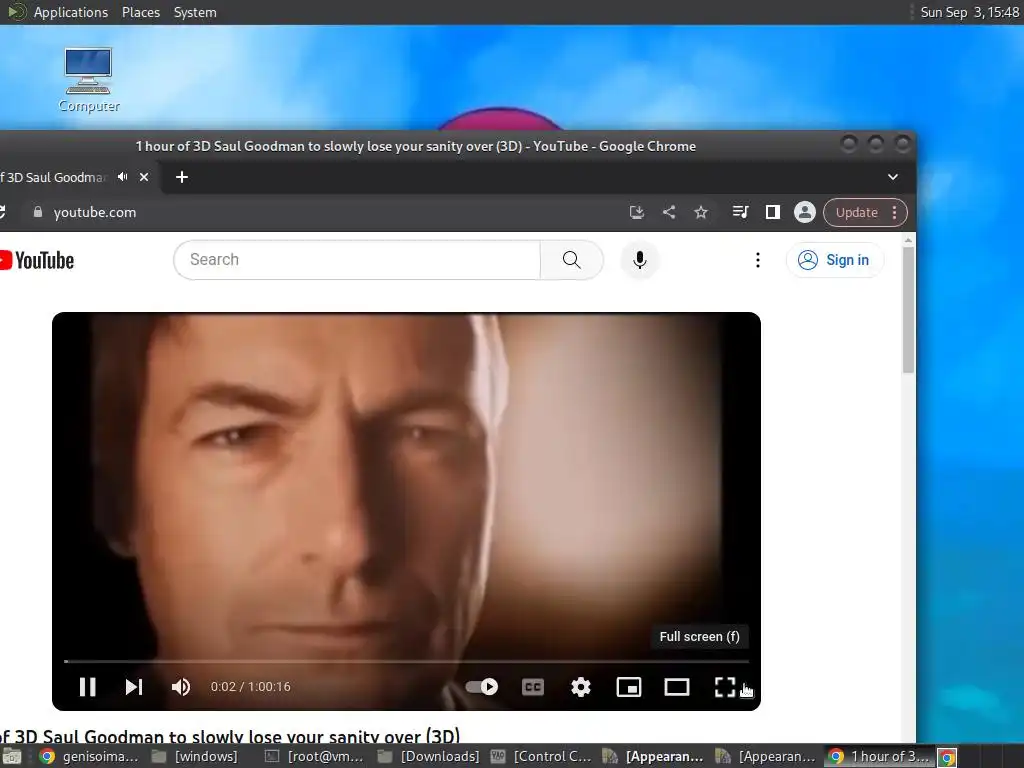1024x768 pixels.
Task: Show desktop icon in bottom panel
Action: (x=12, y=756)
